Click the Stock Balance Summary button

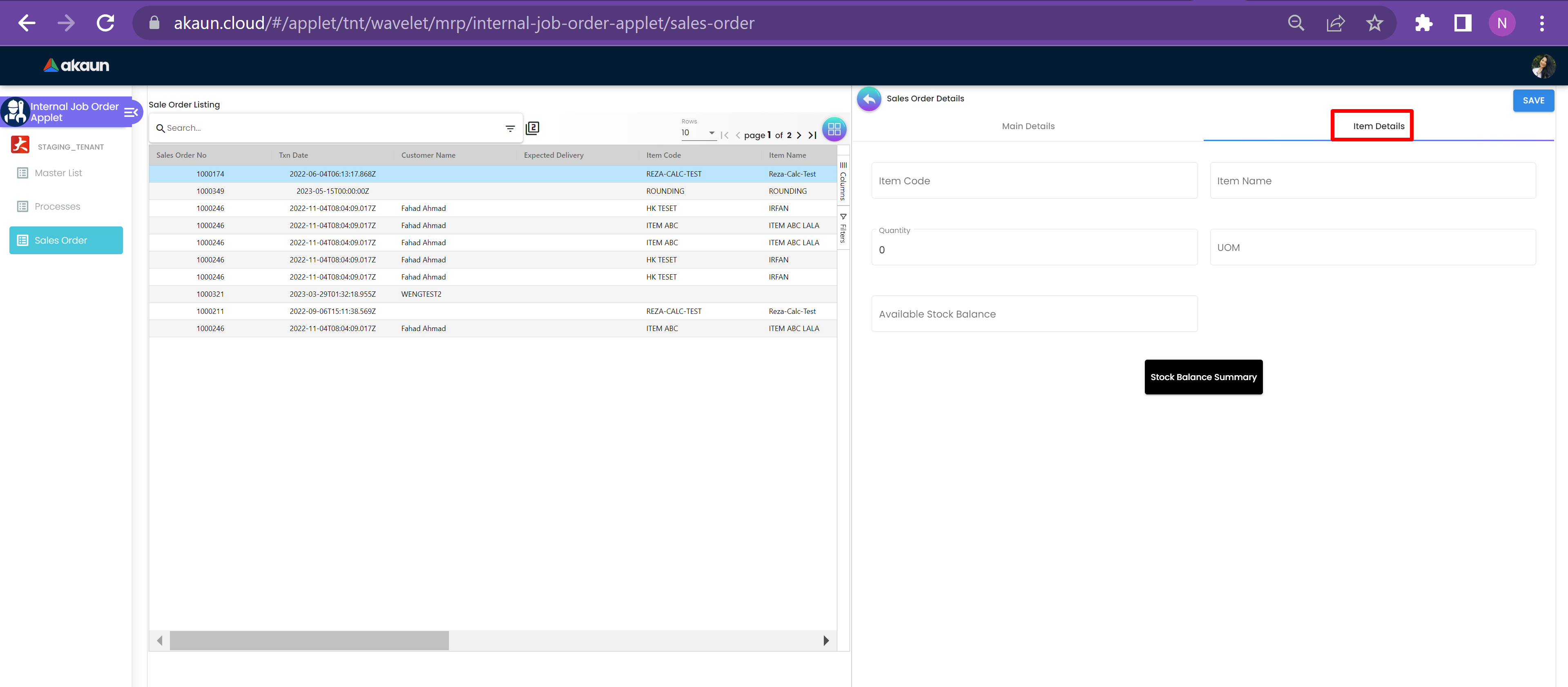tap(1203, 377)
